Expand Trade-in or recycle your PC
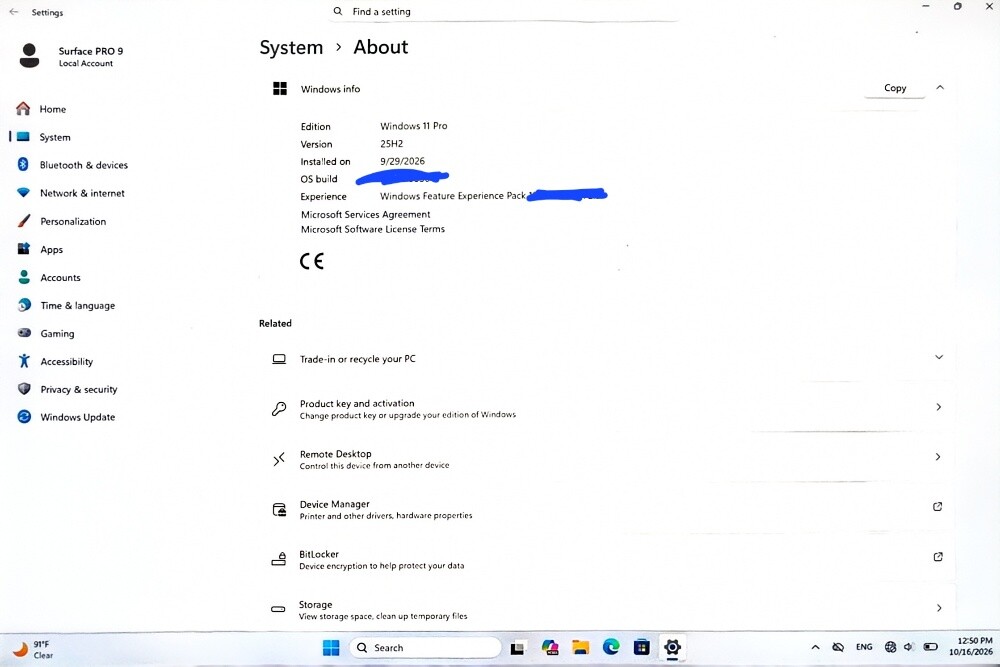Viewport: 1000px width, 667px height. point(607,358)
